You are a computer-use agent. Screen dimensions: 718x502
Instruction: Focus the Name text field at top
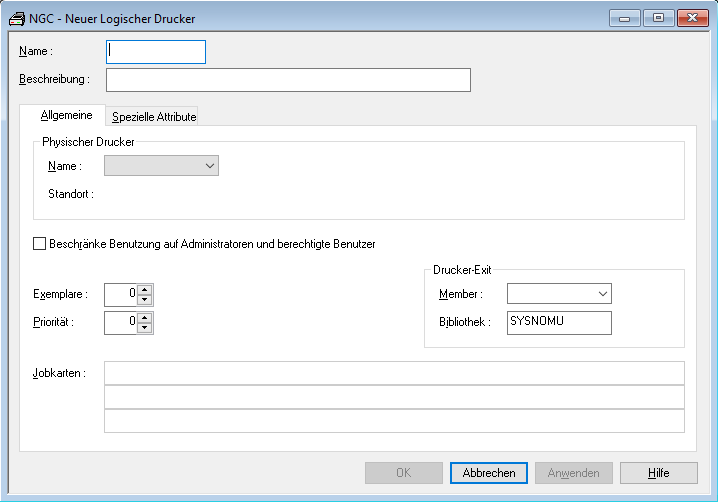coord(156,52)
